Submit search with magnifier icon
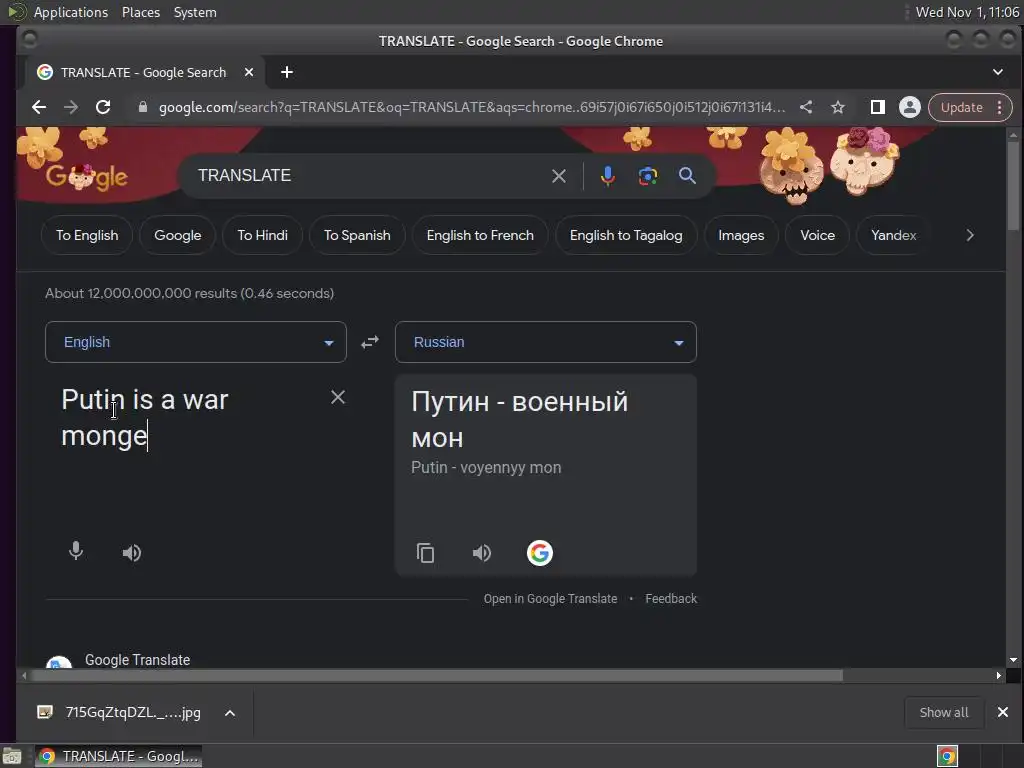 pyautogui.click(x=687, y=176)
